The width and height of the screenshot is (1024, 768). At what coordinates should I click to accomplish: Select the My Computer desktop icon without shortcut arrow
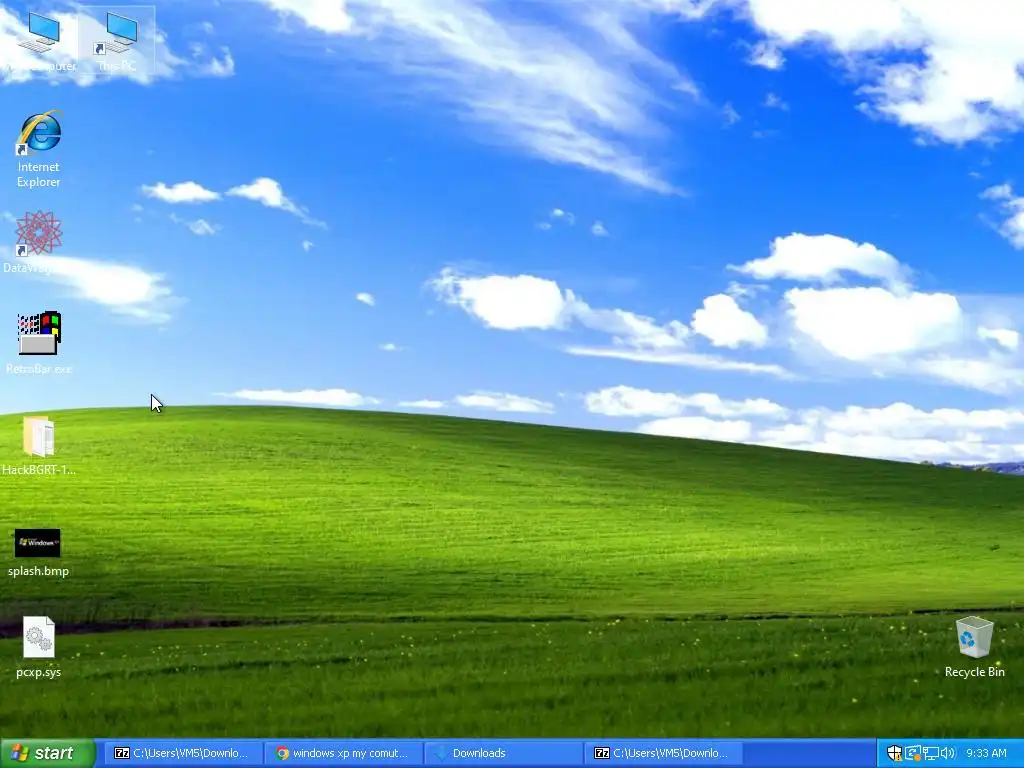click(x=39, y=40)
